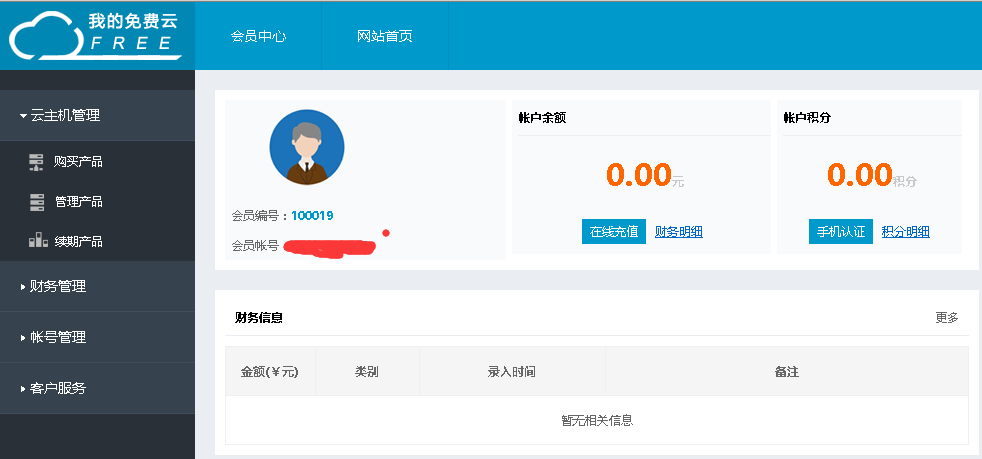This screenshot has width=982, height=459.
Task: Click the 帐户积分 panel heading
Action: (x=807, y=117)
